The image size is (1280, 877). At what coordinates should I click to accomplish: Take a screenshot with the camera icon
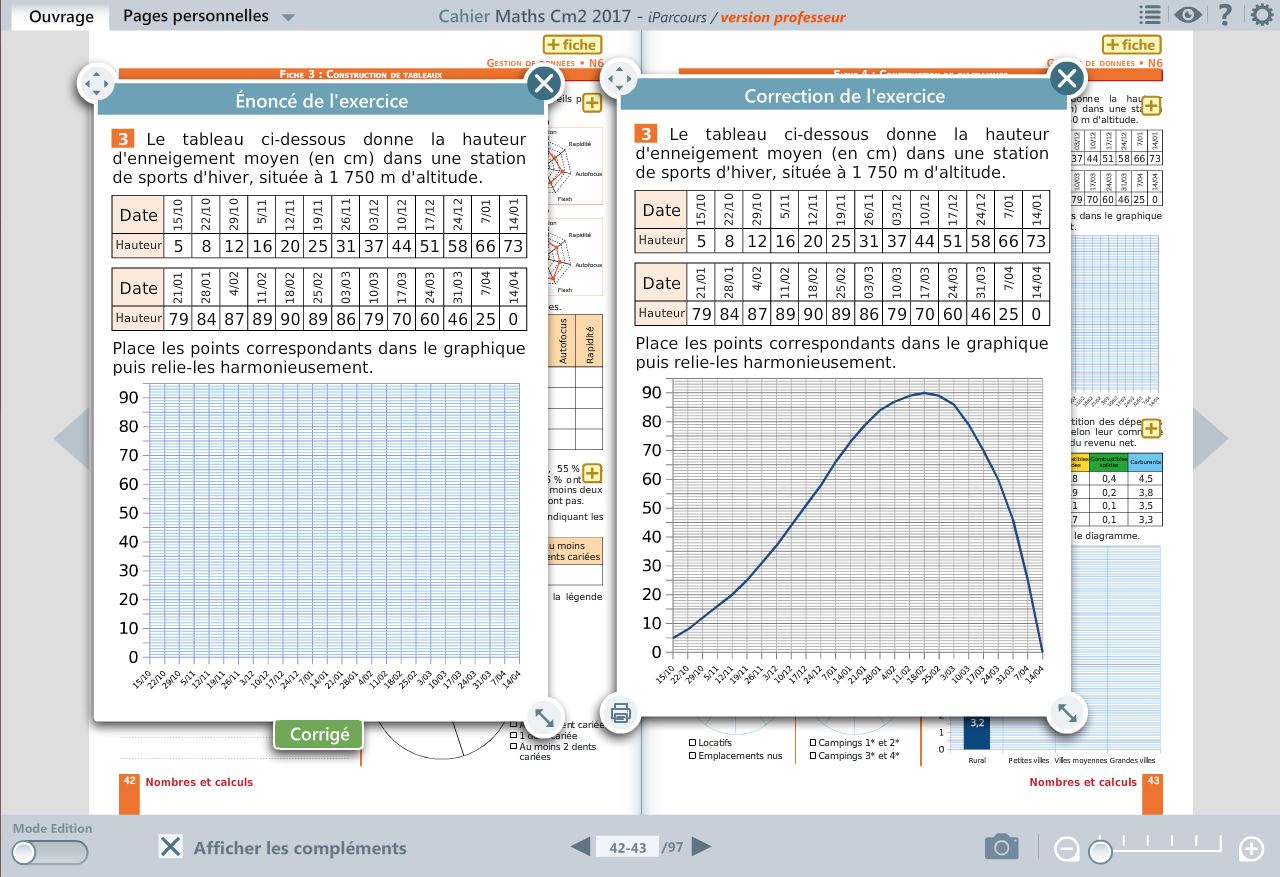1001,848
